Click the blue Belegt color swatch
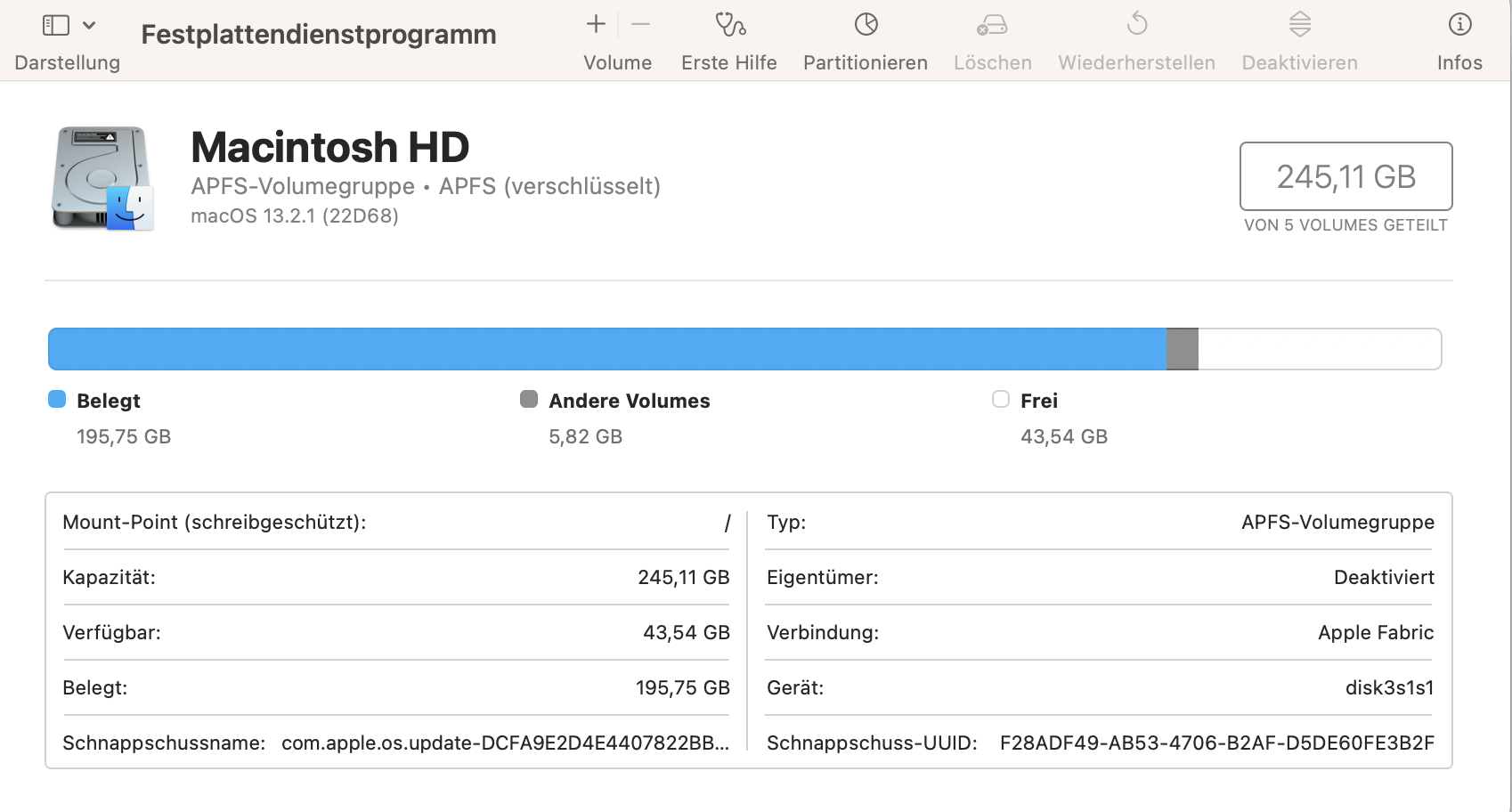 57,400
